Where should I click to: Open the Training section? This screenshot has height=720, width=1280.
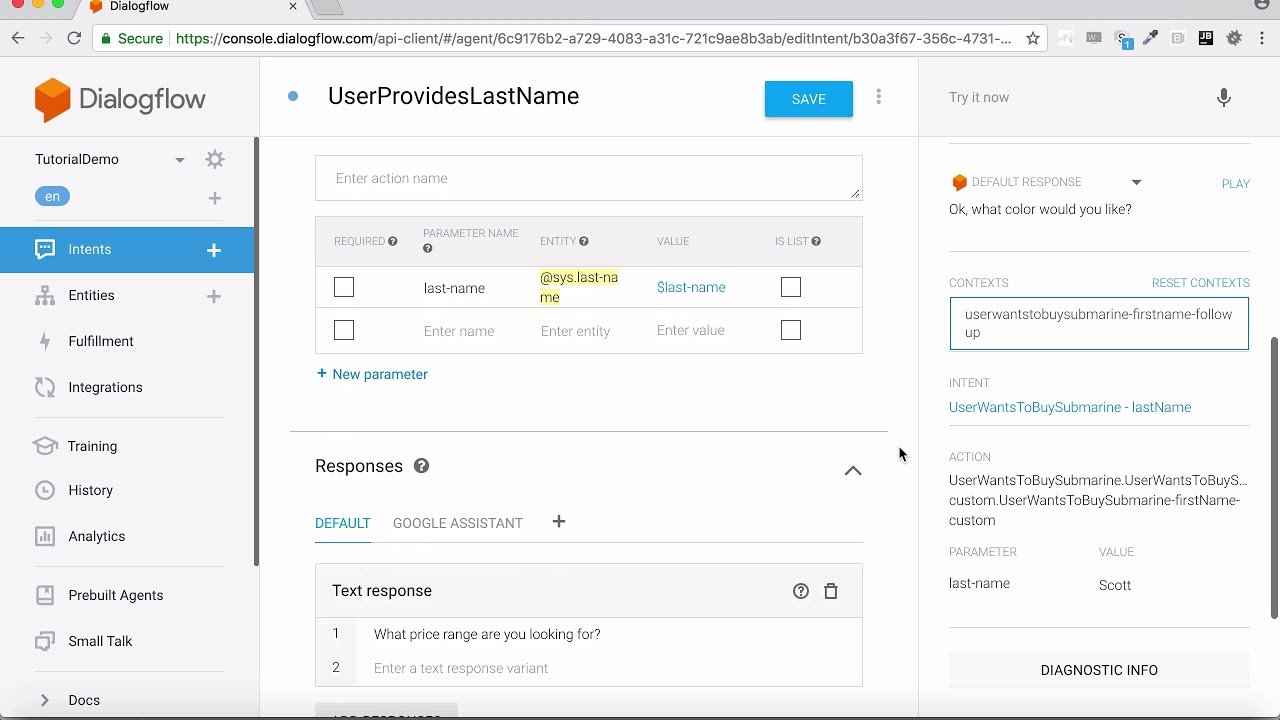pyautogui.click(x=92, y=446)
